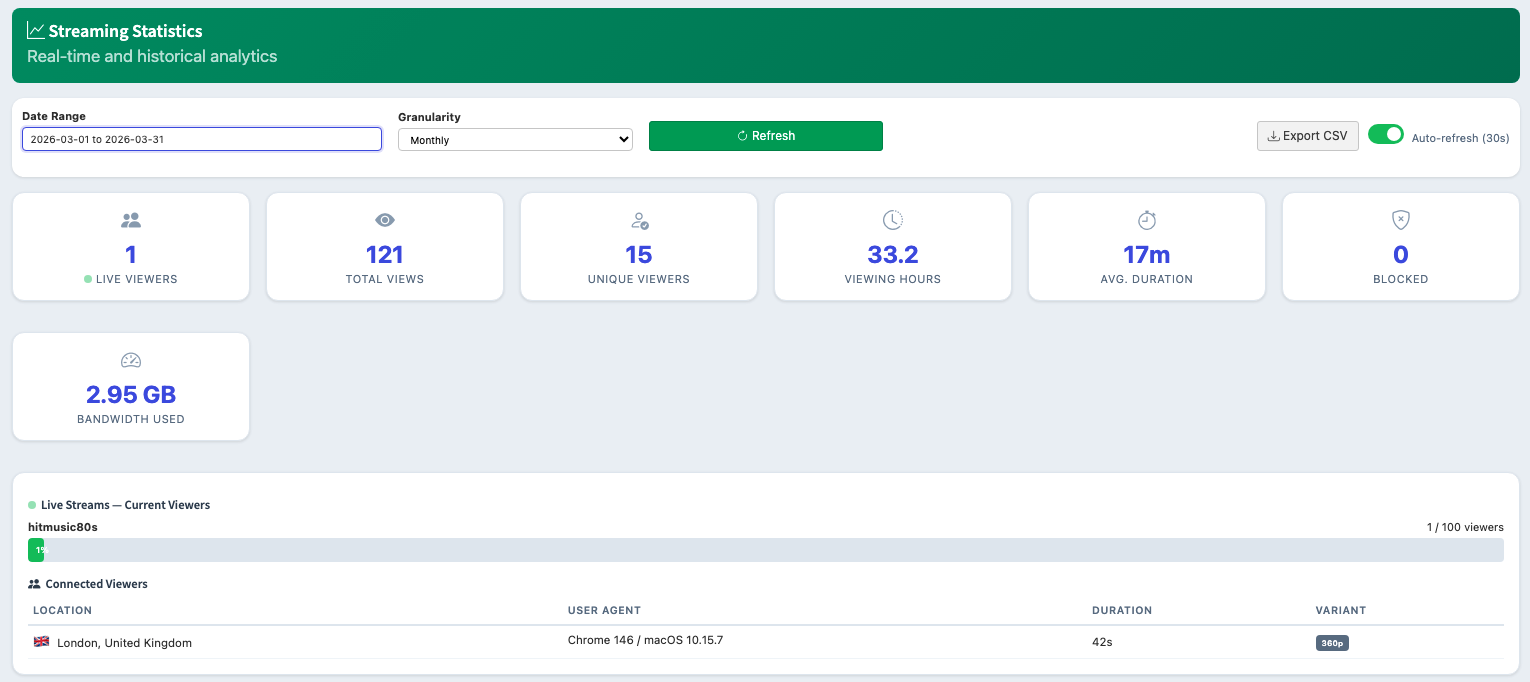Image resolution: width=1530 pixels, height=682 pixels.
Task: Click the Unique Viewers person-check icon
Action: [x=639, y=220]
